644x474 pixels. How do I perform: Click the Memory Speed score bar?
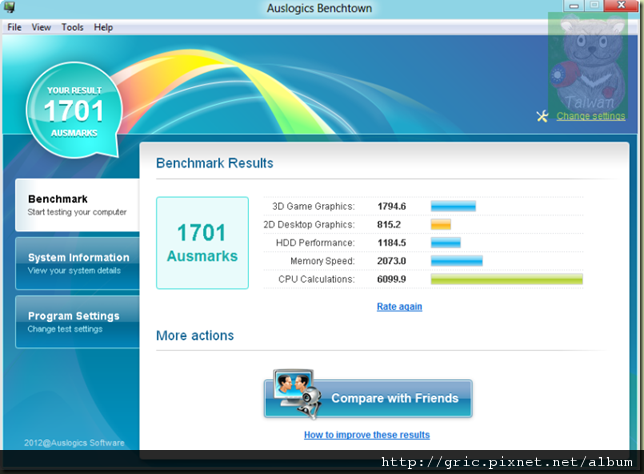point(456,261)
